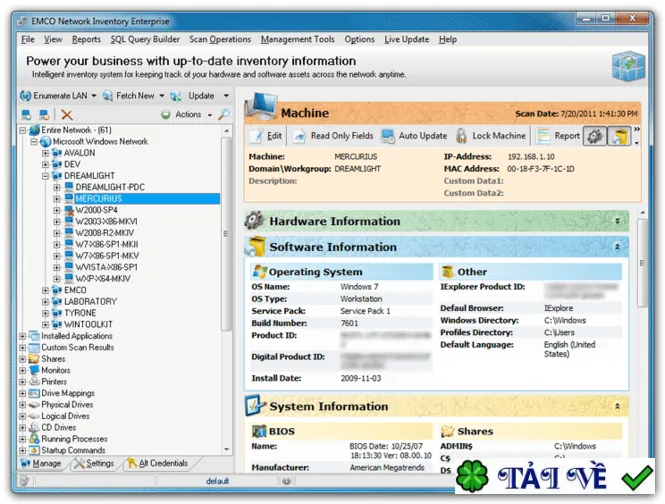Image resolution: width=665 pixels, height=504 pixels.
Task: Click the details pane vertical scrollbar
Action: [643, 263]
